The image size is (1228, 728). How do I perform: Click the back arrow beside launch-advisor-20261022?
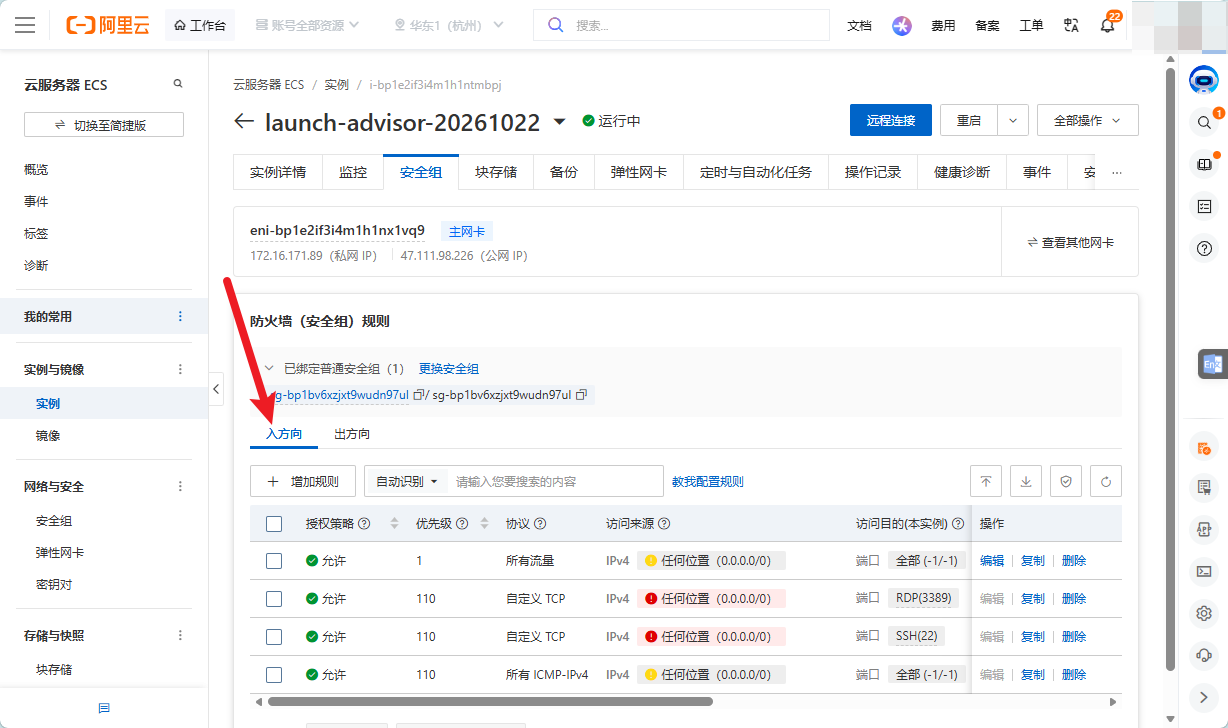244,121
